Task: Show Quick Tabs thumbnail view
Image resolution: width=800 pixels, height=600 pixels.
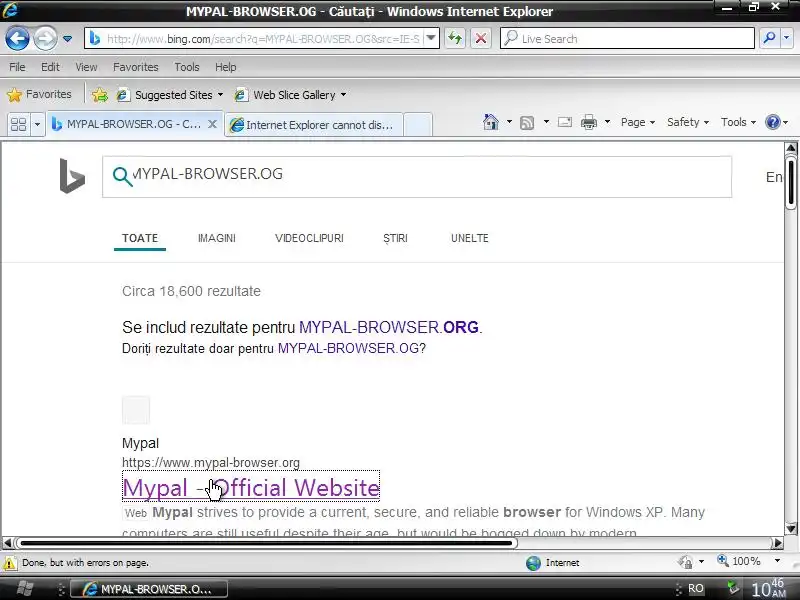Action: (x=18, y=124)
